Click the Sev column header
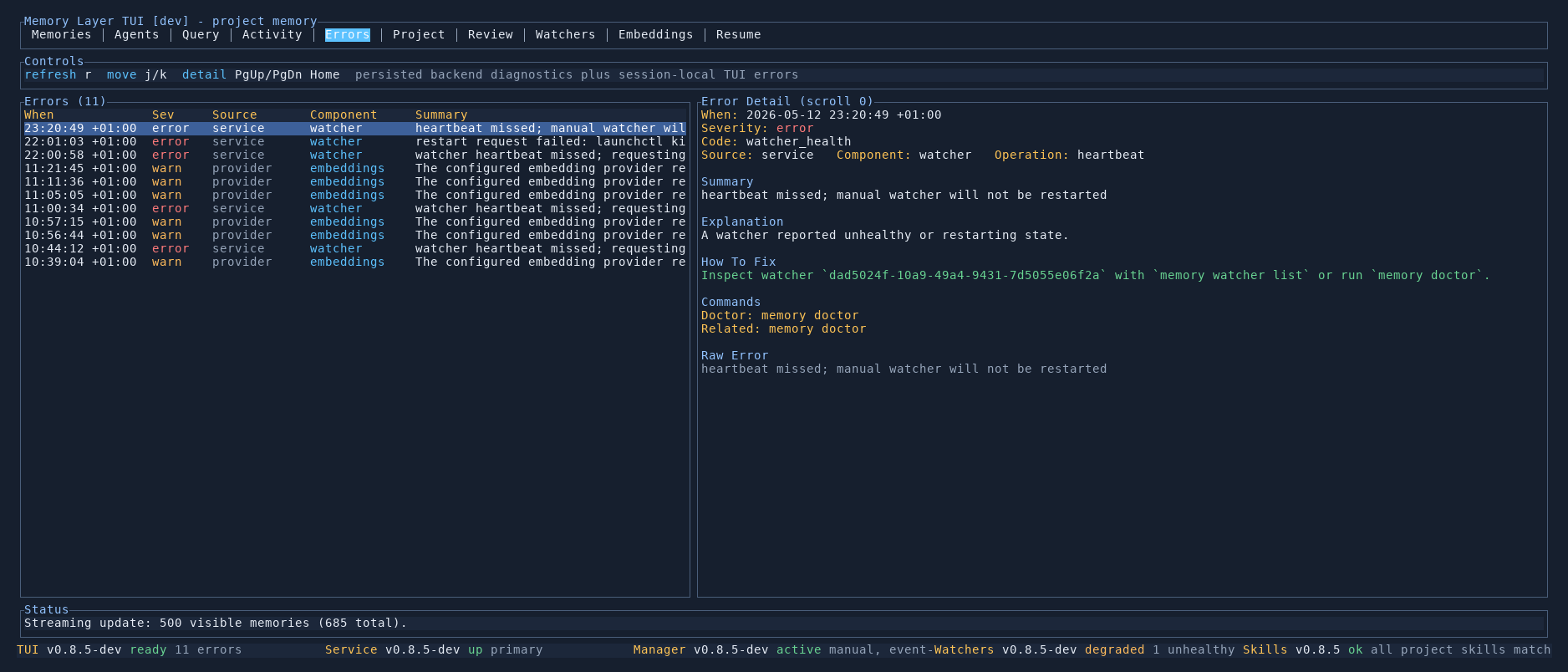Image resolution: width=1568 pixels, height=672 pixels. (x=163, y=115)
